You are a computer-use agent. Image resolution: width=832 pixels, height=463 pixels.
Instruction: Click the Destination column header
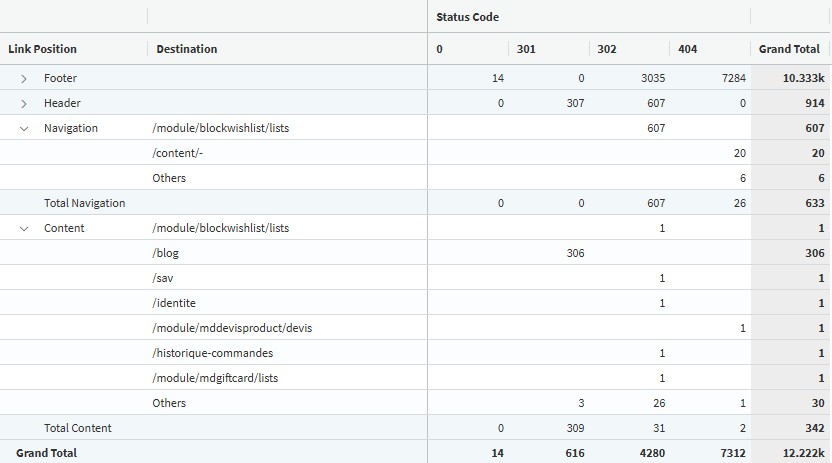[x=187, y=49]
